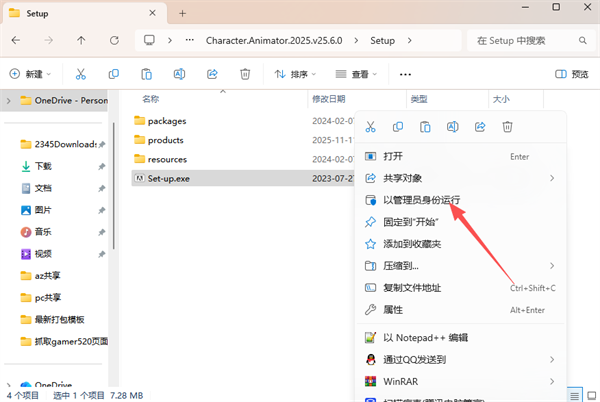Click the Copy icon in the context menu
The width and height of the screenshot is (600, 402).
[398, 127]
